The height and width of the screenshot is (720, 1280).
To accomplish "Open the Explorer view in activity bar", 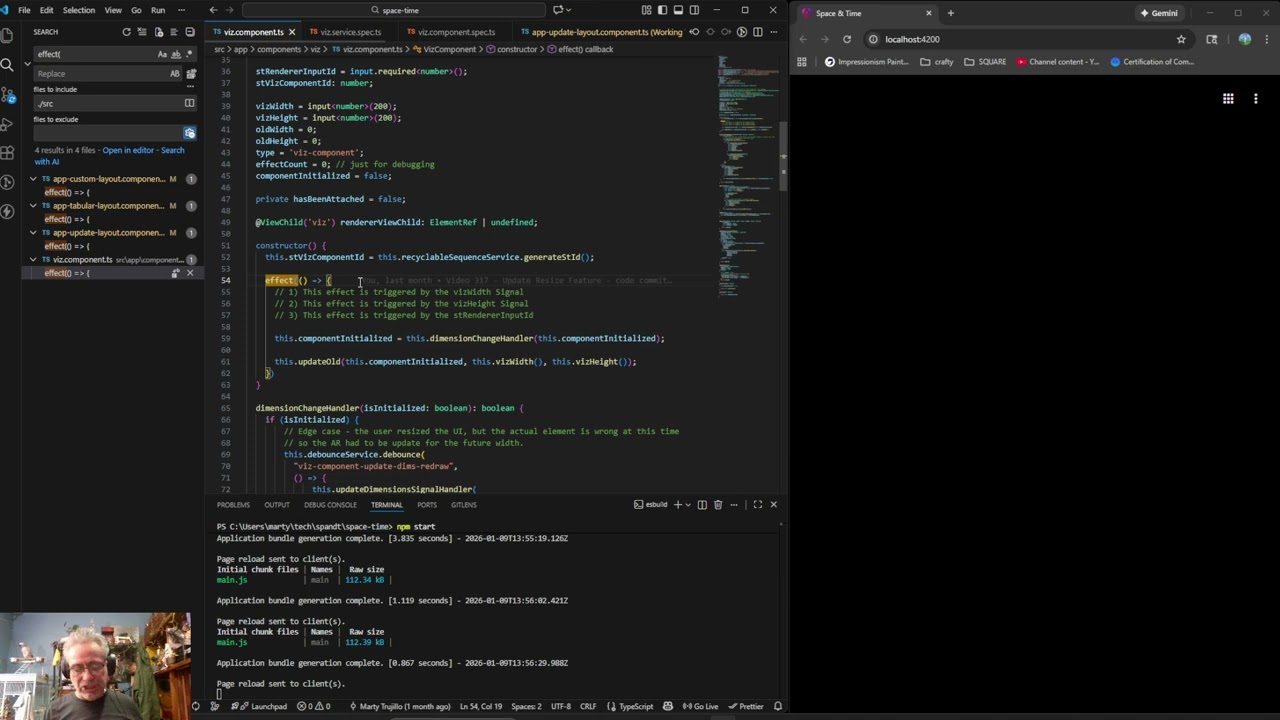I will 8,35.
